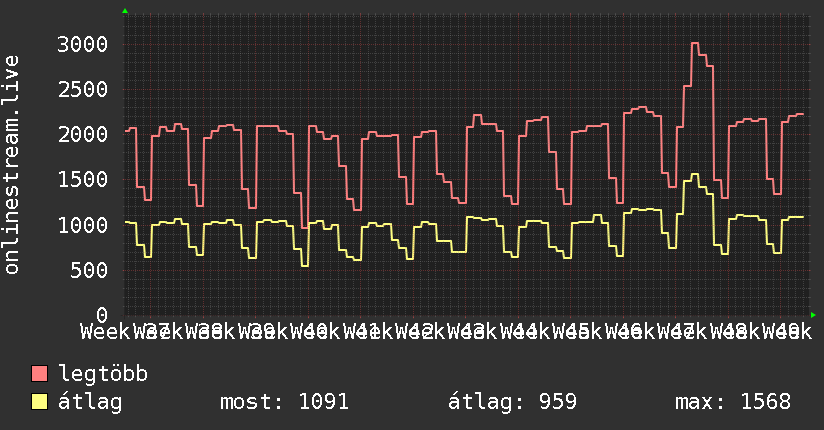The width and height of the screenshot is (824, 430).
Task: Click the 'most: 1091' value
Action: (284, 402)
